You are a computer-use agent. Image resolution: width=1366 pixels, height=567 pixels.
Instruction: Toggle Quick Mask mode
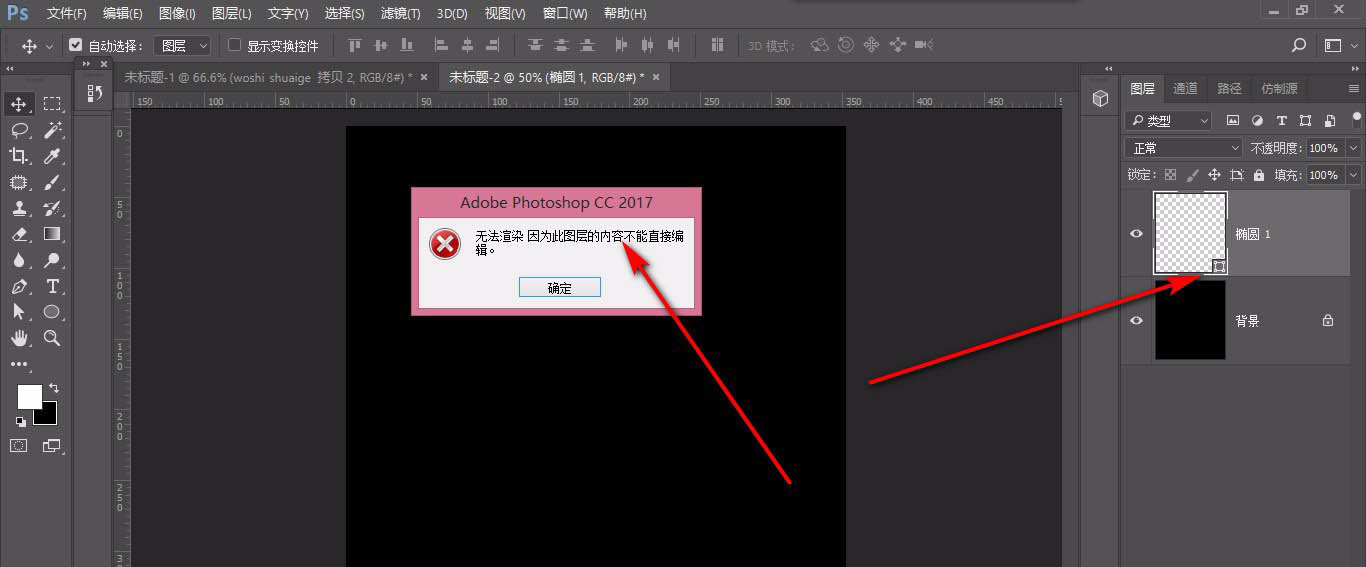19,445
